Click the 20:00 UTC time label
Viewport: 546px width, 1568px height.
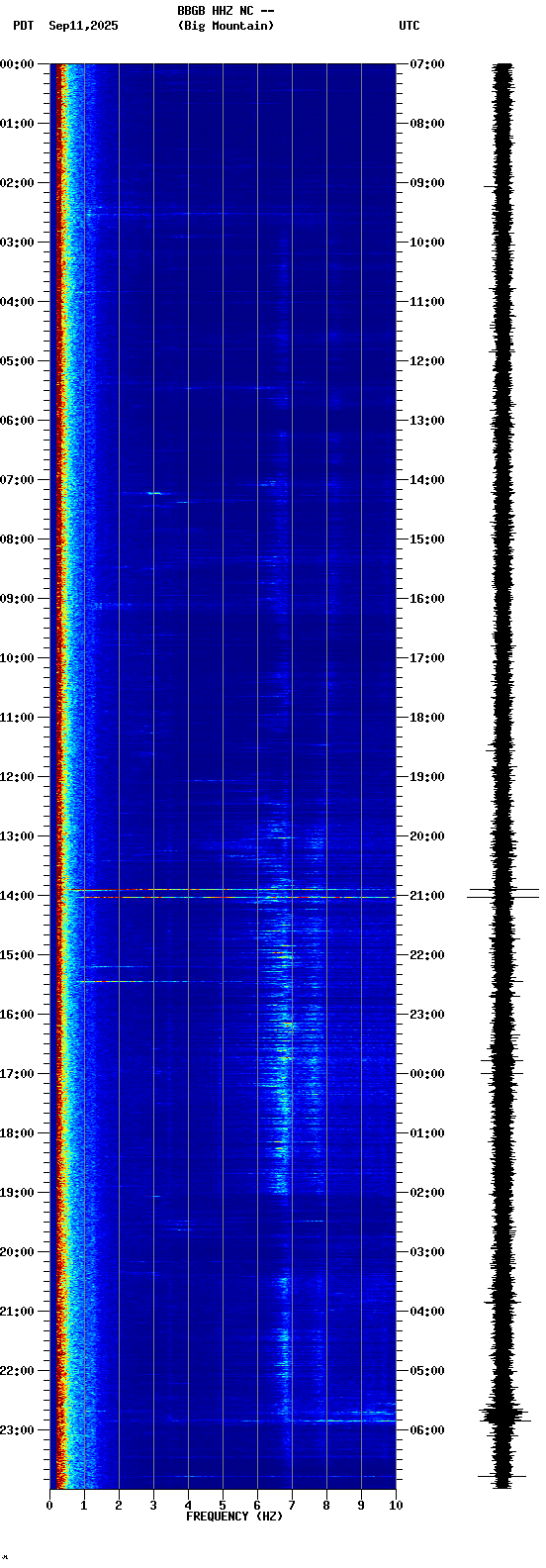pyautogui.click(x=427, y=836)
